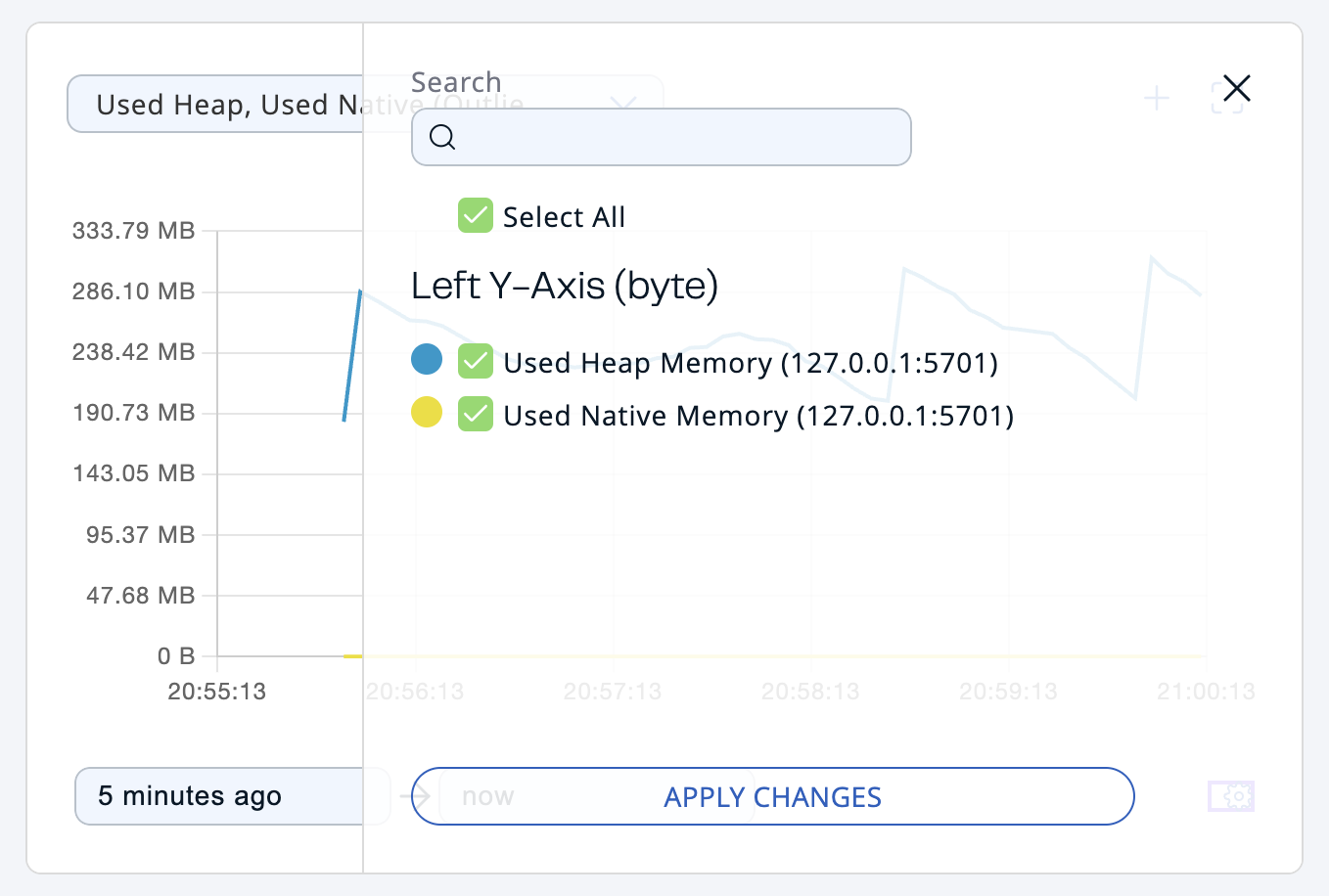Click the 'now' end time field
1329x896 pixels.
click(x=487, y=796)
